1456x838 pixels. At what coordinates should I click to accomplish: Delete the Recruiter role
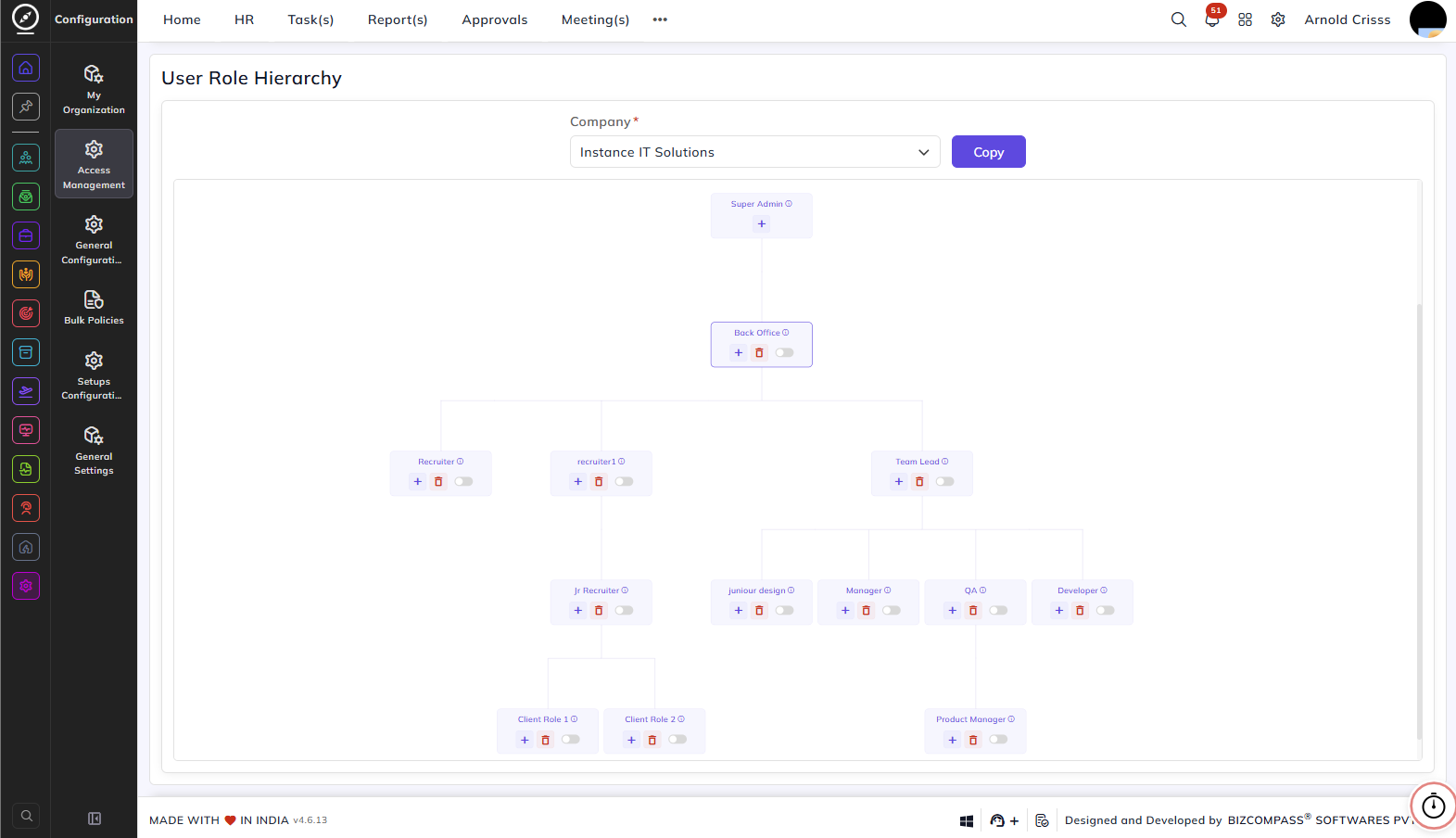click(x=438, y=481)
